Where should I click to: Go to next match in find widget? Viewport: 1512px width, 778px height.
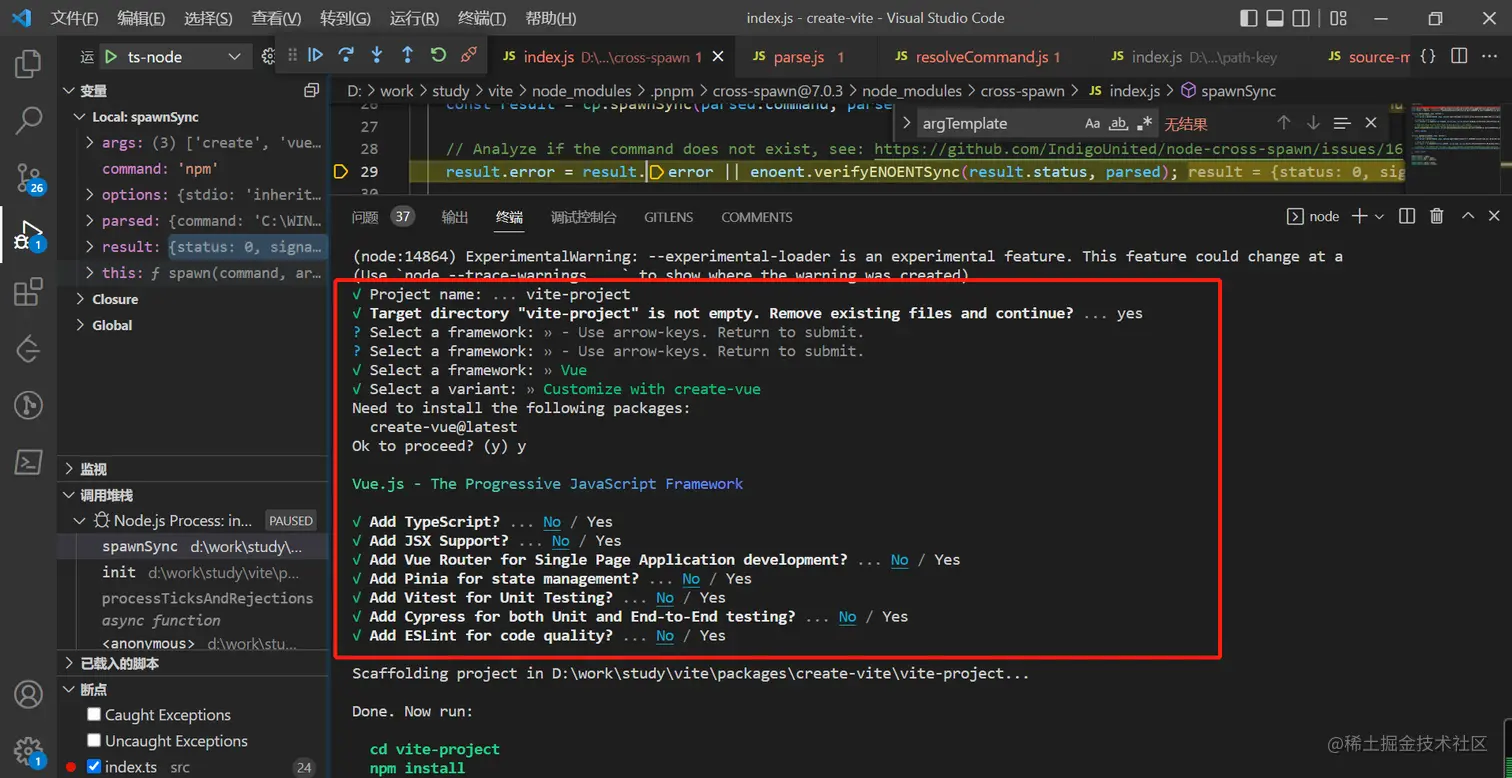(1313, 123)
